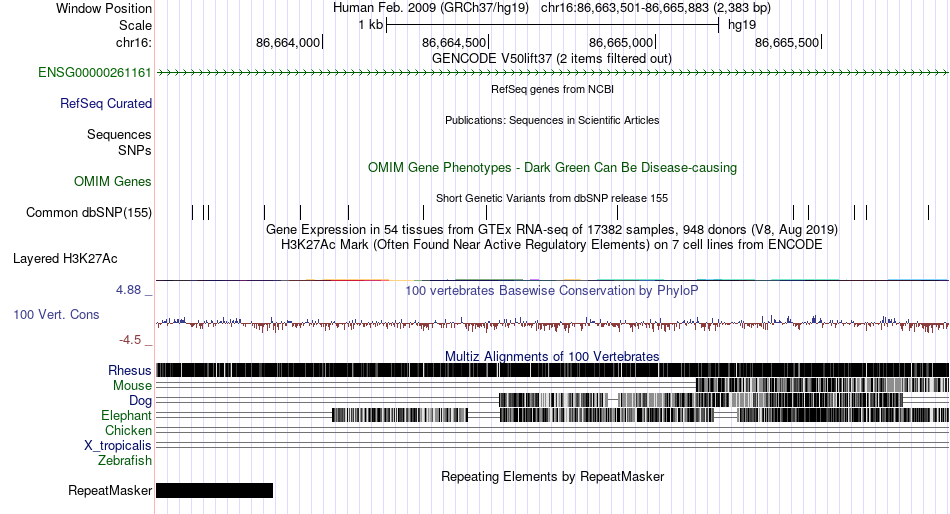Click the Human Feb. 2009 (GRCh37/hg19) assembly text

431,8
